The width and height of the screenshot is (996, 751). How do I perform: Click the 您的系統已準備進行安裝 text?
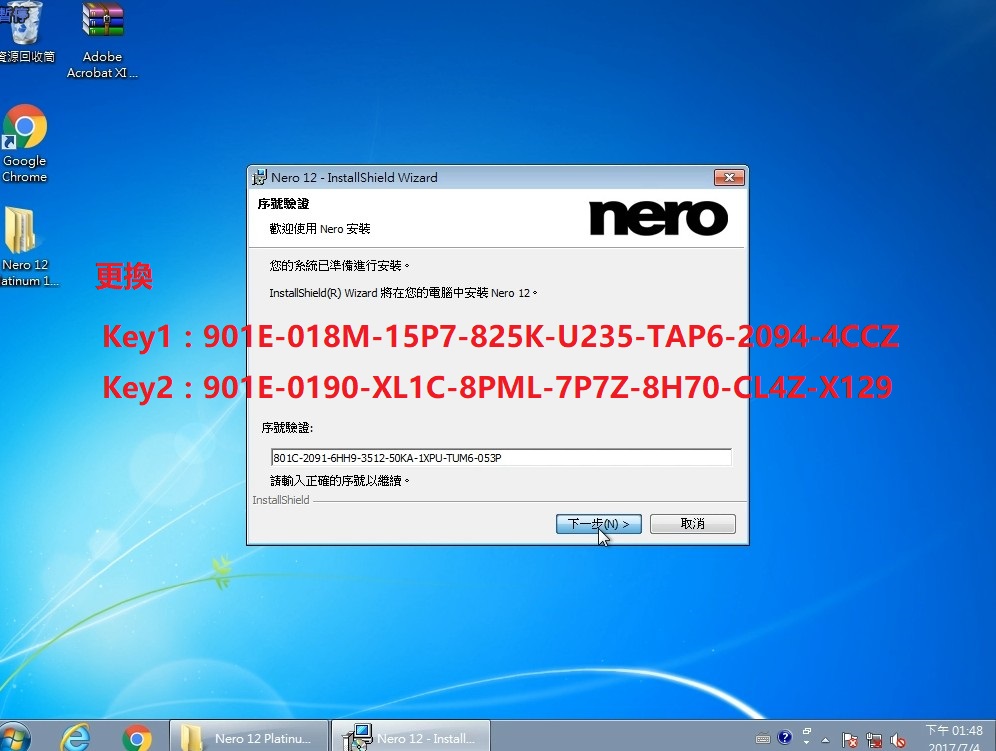tap(339, 266)
